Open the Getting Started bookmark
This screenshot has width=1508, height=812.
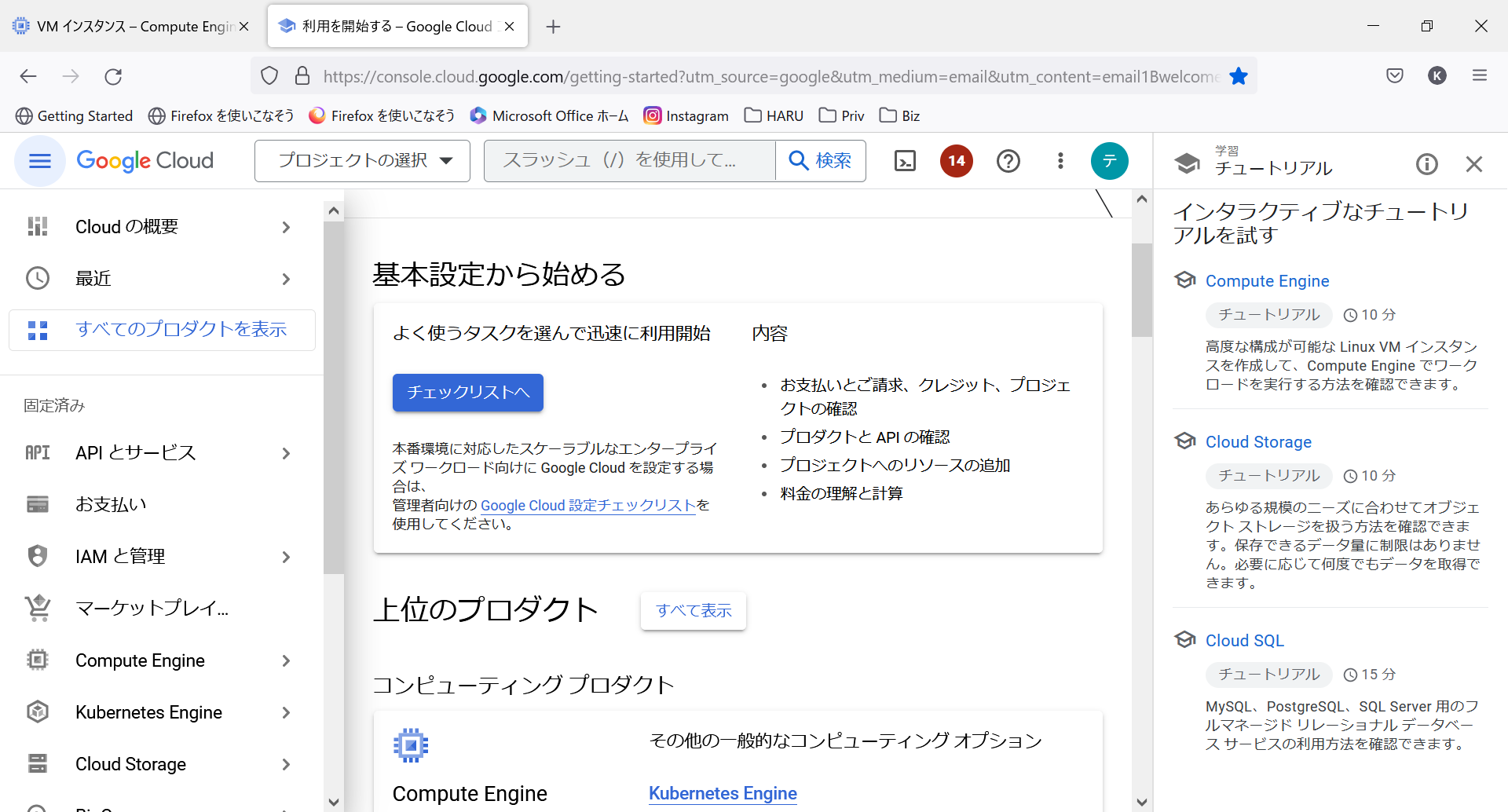(75, 115)
